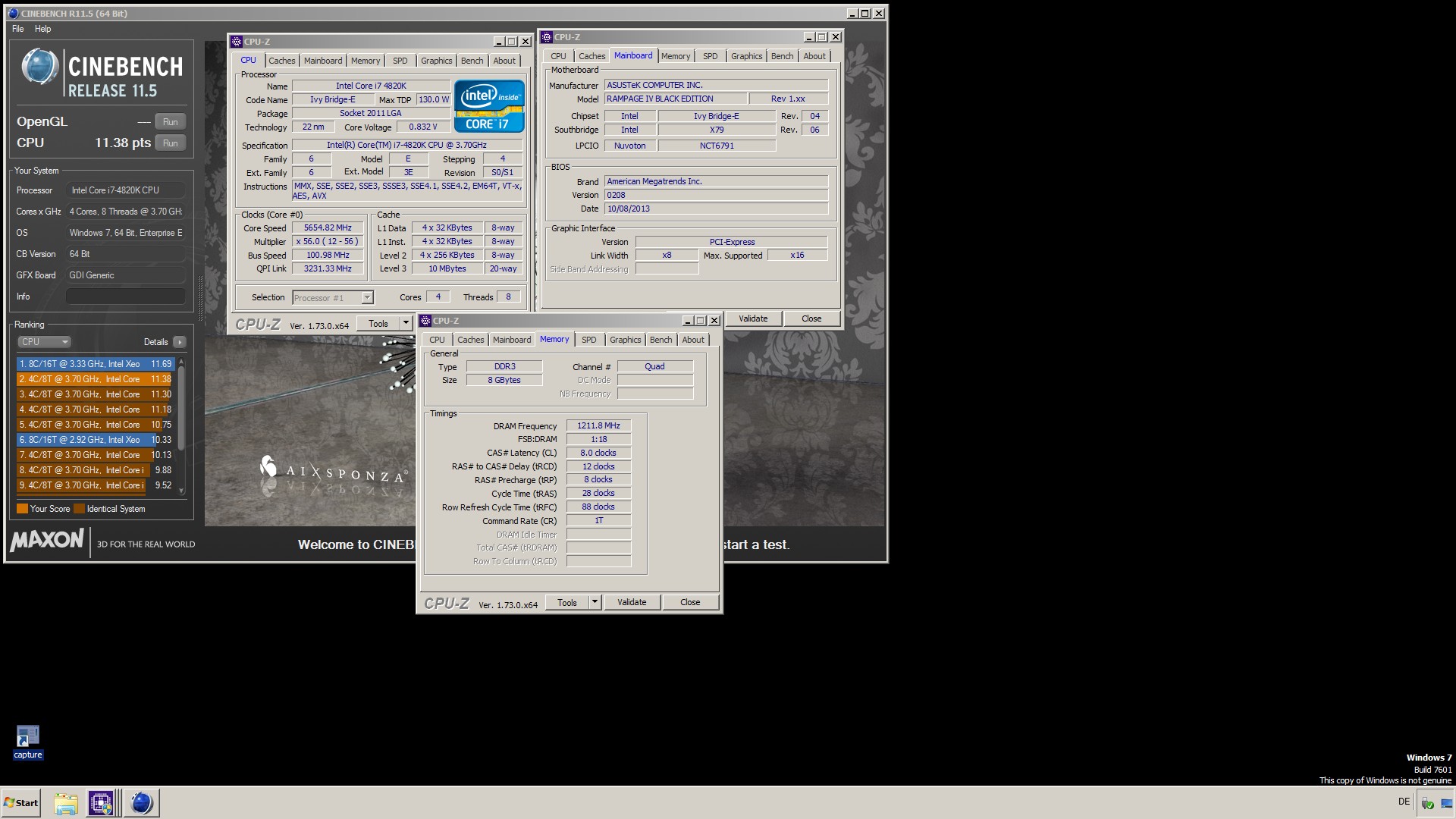Expand the Tools arrow in CPU window
The height and width of the screenshot is (819, 1456).
click(406, 324)
